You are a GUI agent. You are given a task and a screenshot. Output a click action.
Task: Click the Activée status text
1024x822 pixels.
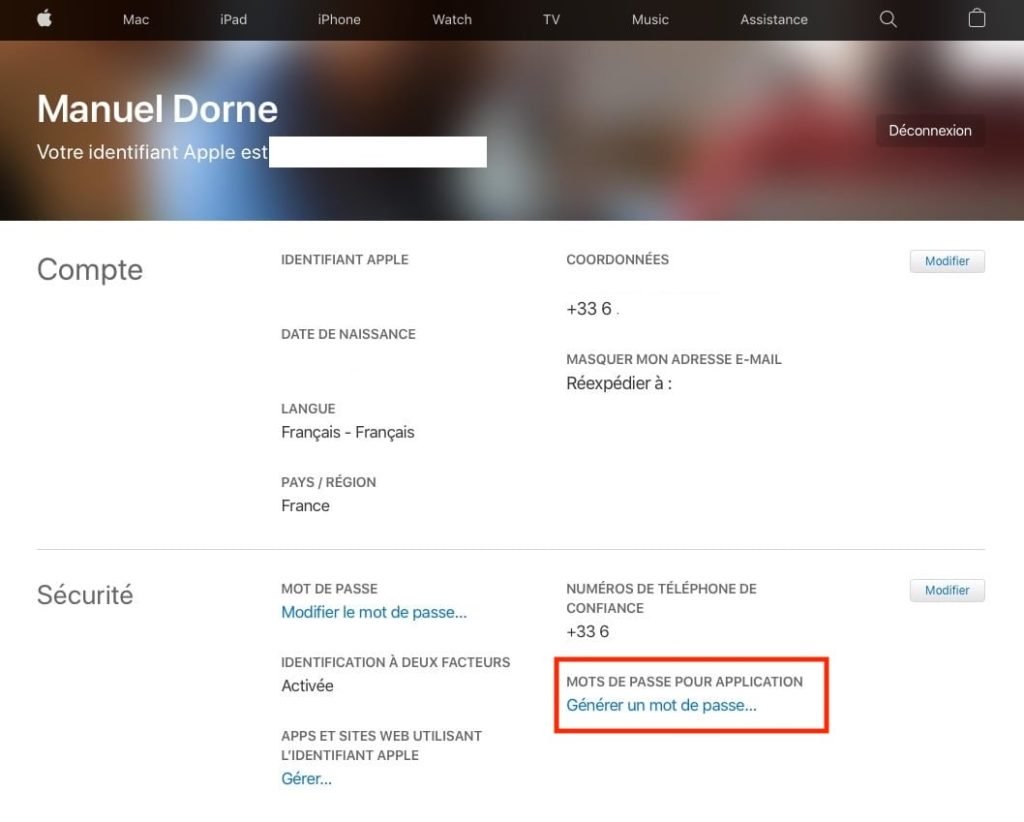pos(307,686)
